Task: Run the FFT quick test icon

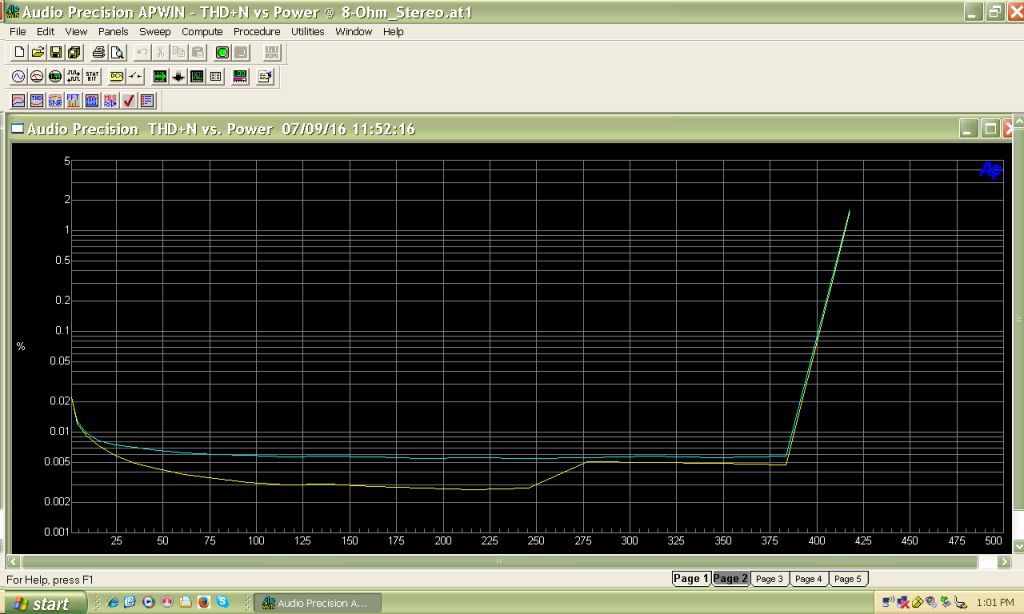Action: point(73,101)
